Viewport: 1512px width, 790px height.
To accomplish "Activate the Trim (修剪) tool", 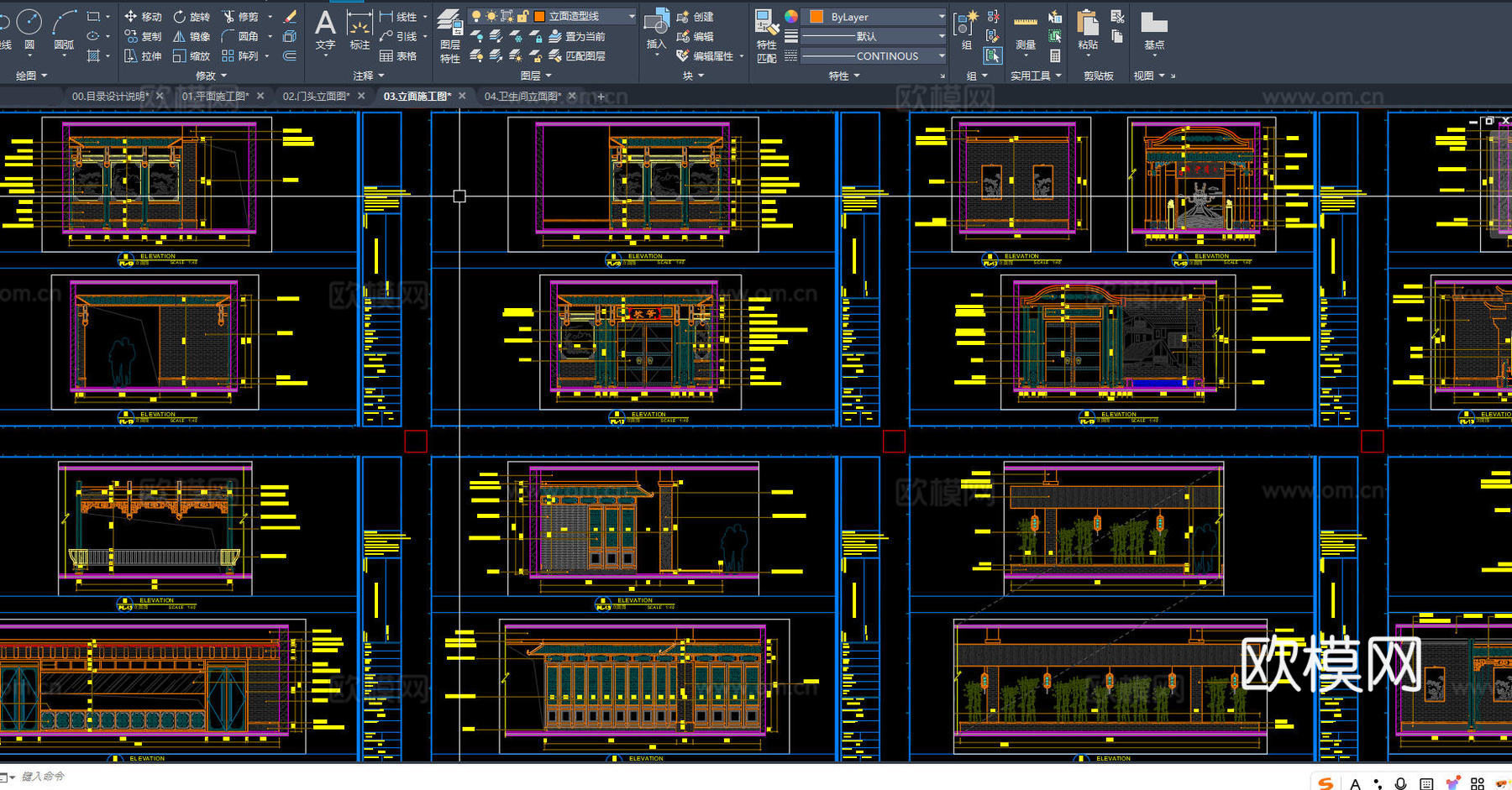I will point(241,17).
